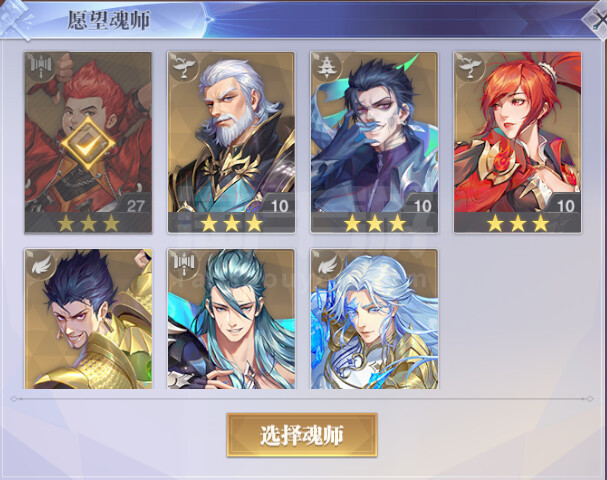
Task: Click the bird class icon on the elder card
Action: click(x=183, y=66)
